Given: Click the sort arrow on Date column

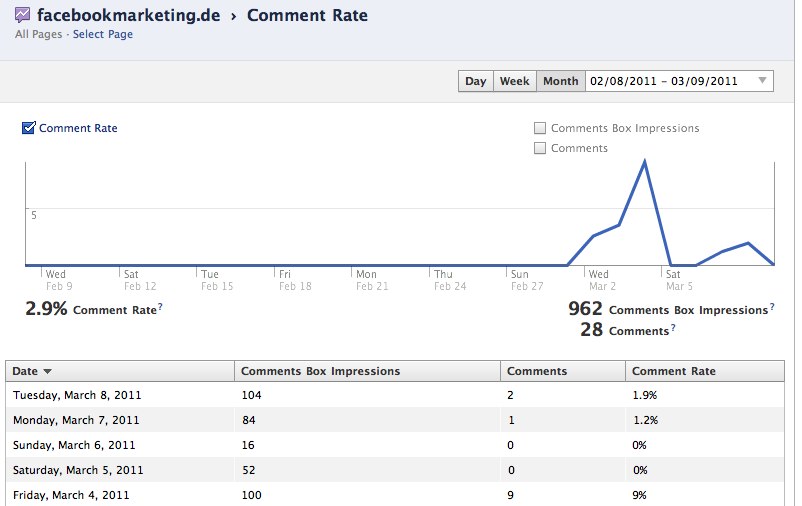Looking at the screenshot, I should coord(47,371).
